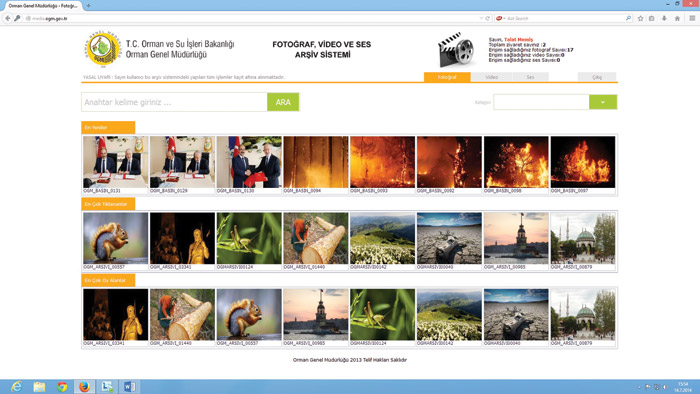
Task: Click the En Çok Oy Alanlar section header
Action: point(108,280)
